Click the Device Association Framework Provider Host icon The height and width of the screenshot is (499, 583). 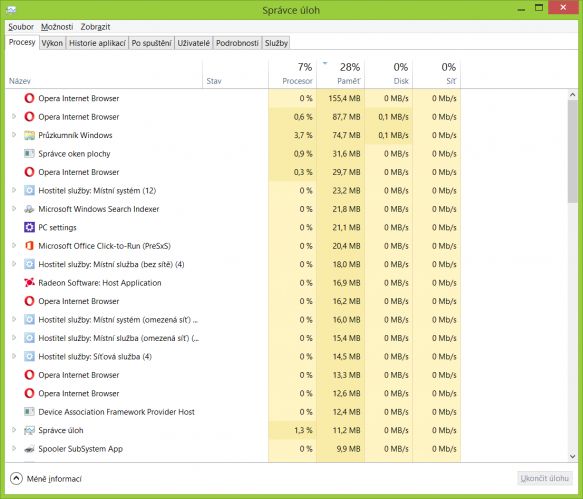point(29,412)
